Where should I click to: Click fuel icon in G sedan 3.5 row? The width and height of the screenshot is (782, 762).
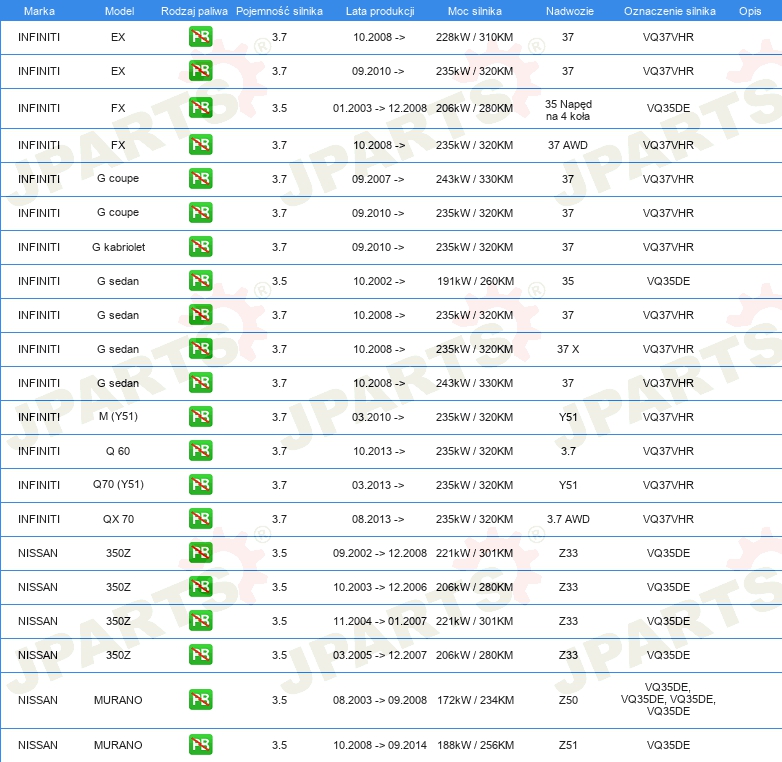pyautogui.click(x=200, y=281)
